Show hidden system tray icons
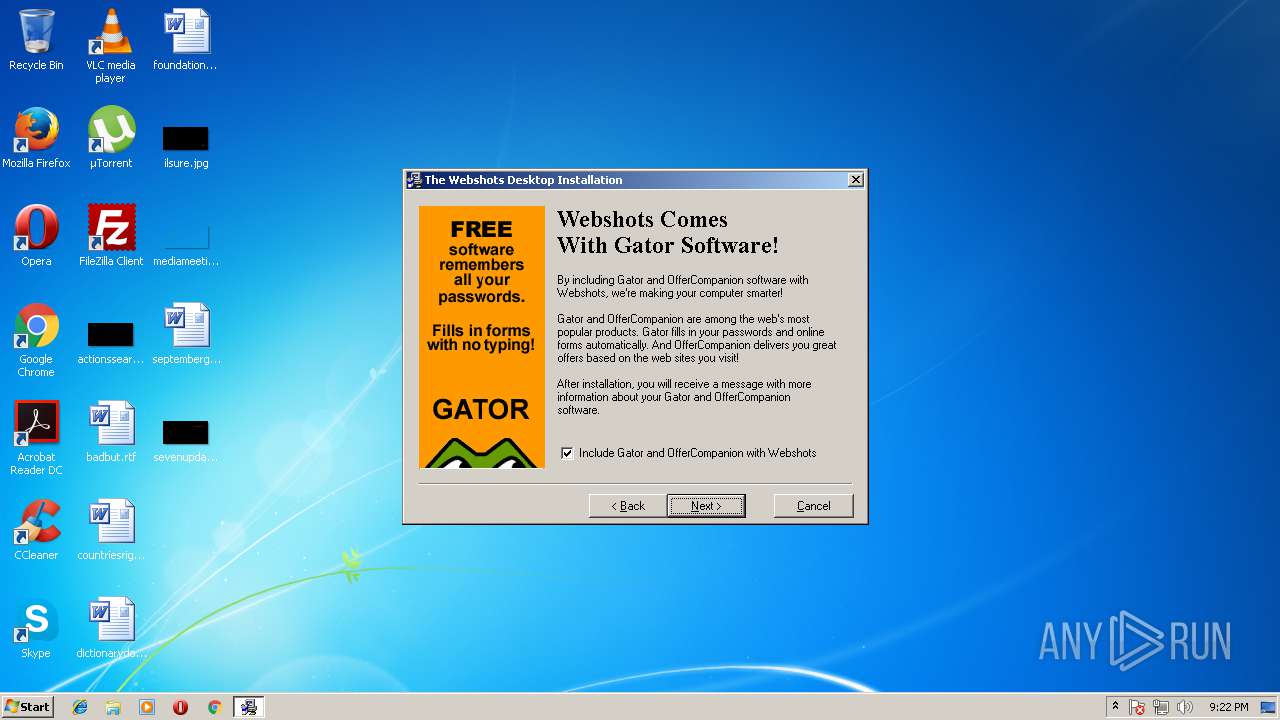The image size is (1280, 720). pos(1115,707)
